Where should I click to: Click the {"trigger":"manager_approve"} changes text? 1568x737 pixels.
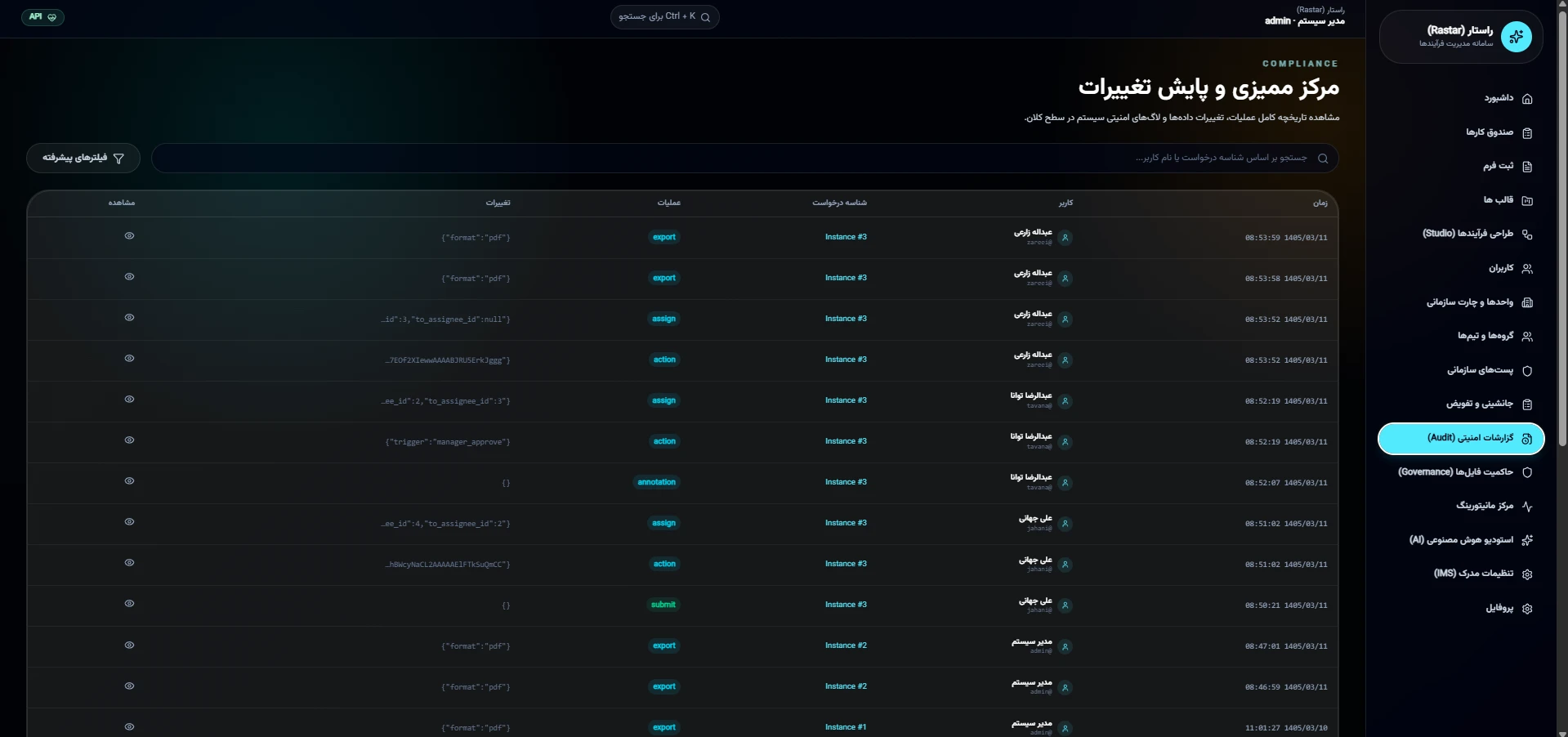(x=448, y=442)
